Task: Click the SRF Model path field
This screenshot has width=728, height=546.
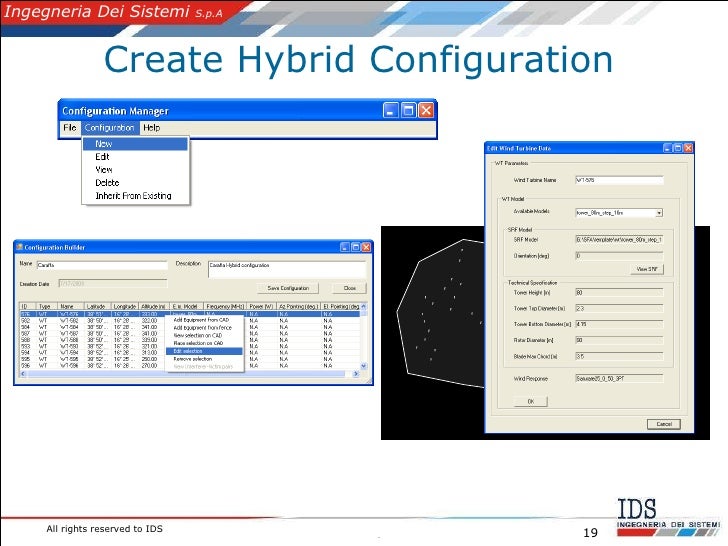Action: (x=619, y=240)
